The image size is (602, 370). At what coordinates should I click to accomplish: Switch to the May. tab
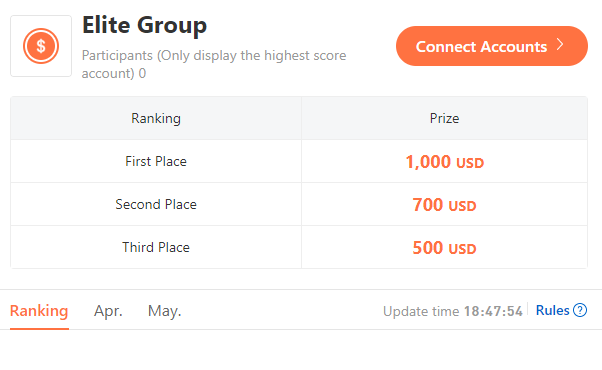(165, 311)
